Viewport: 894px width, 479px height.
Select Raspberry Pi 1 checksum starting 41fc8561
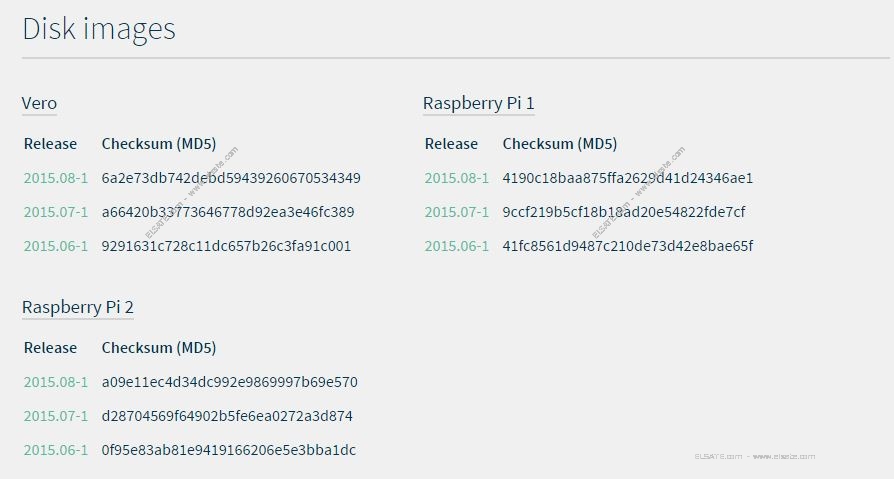tap(628, 246)
